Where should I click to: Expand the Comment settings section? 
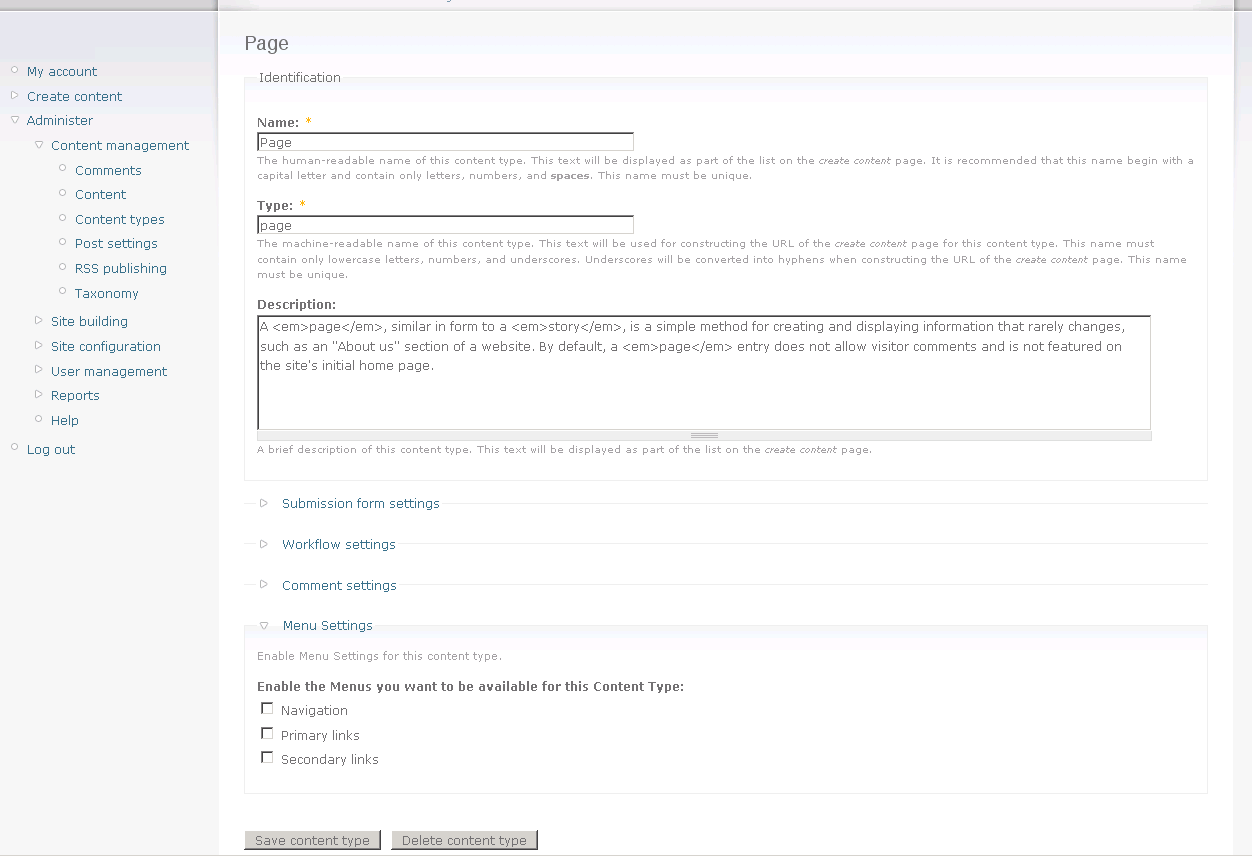pyautogui.click(x=339, y=586)
